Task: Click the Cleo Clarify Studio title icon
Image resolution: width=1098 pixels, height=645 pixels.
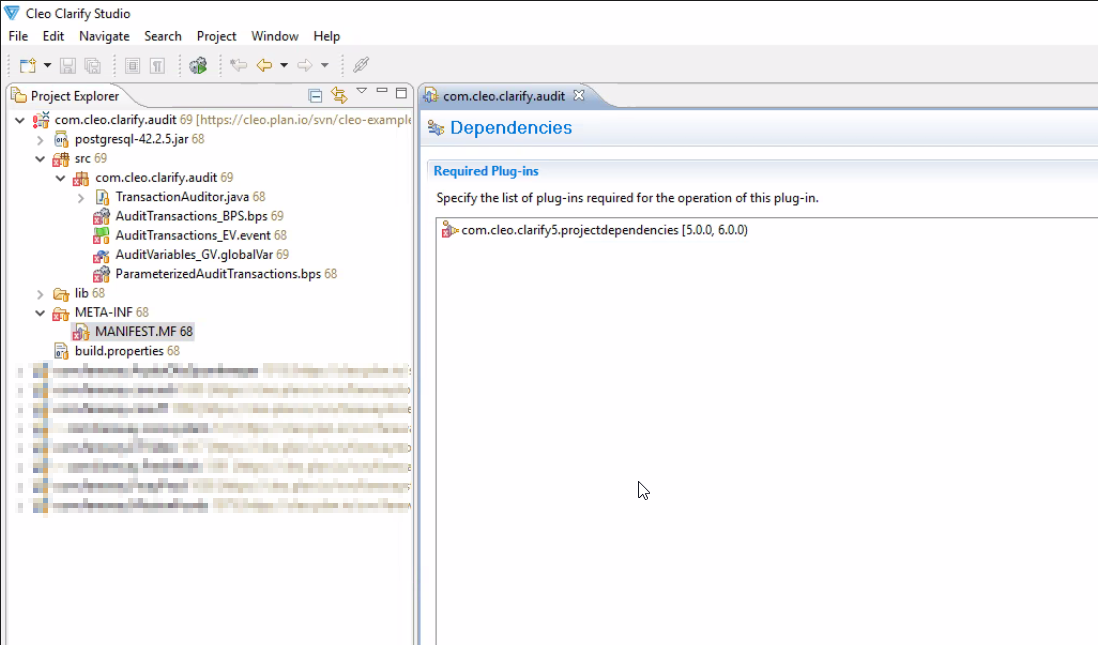Action: (x=12, y=13)
